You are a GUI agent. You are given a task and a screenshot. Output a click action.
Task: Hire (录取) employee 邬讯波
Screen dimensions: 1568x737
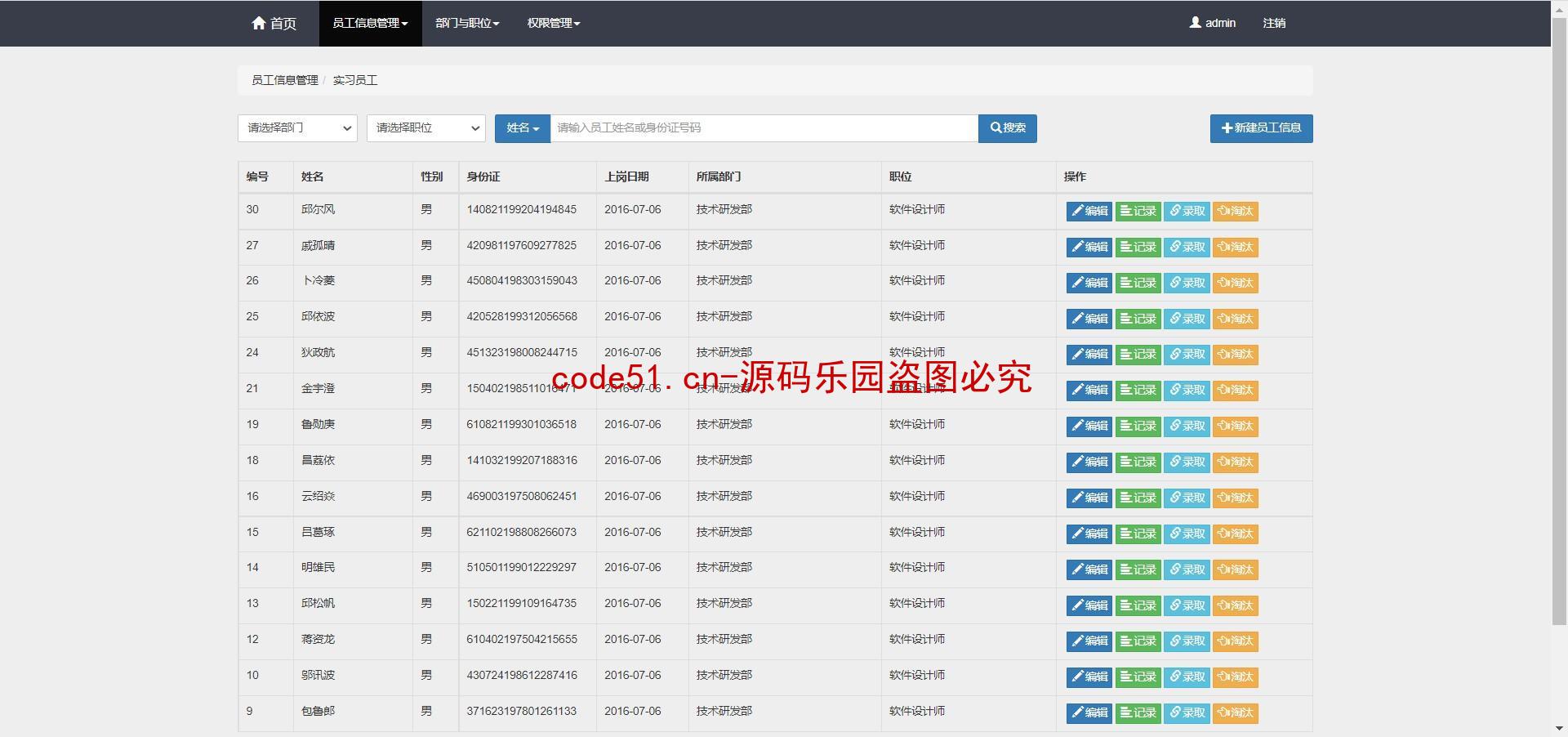pyautogui.click(x=1187, y=677)
